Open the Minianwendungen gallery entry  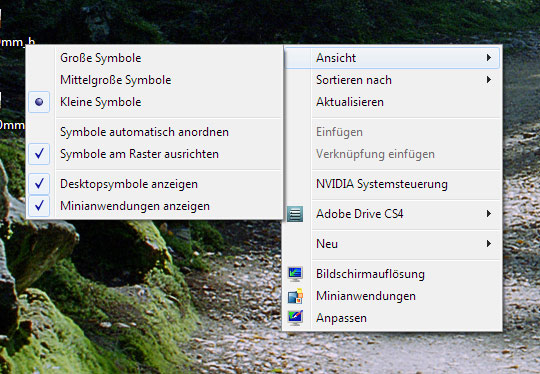(392, 296)
